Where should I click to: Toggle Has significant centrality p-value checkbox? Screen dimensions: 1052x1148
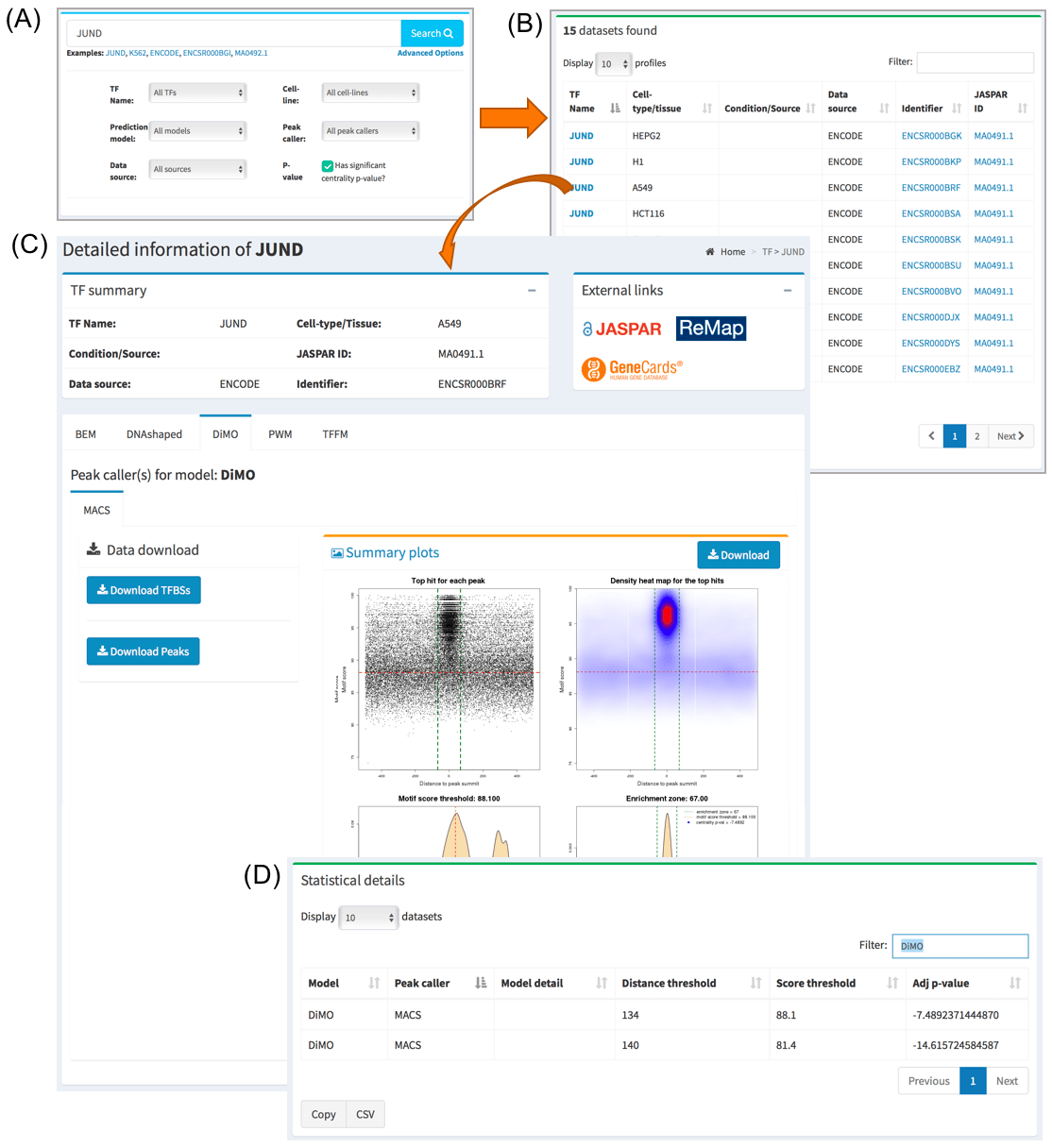(x=327, y=165)
